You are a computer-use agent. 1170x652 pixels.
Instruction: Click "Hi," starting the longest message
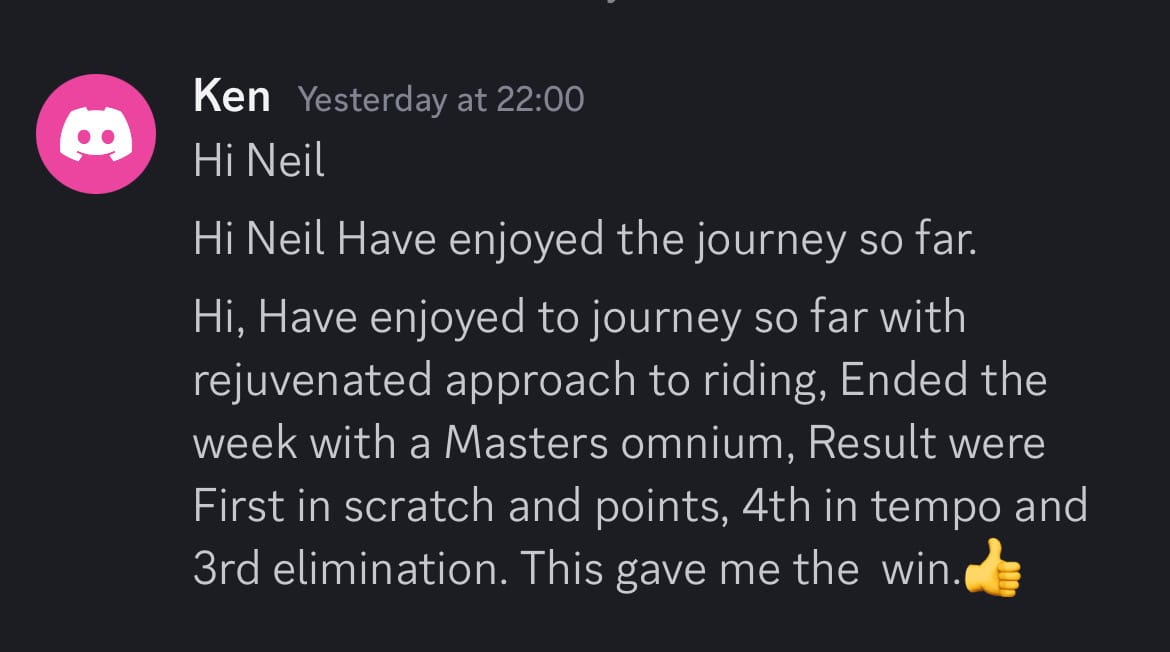218,318
